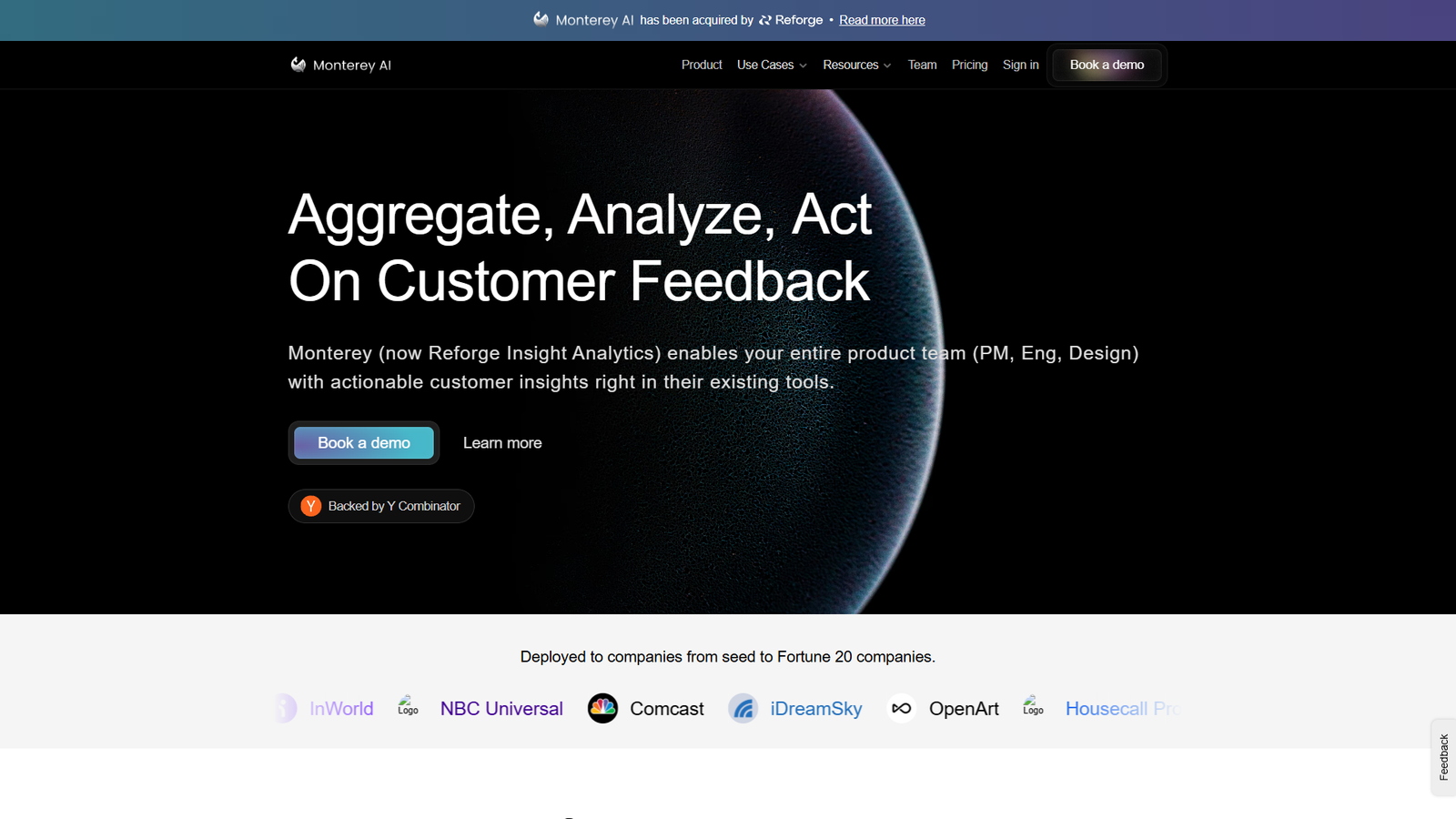Click the broken logo image before NBC Universal

tap(408, 705)
